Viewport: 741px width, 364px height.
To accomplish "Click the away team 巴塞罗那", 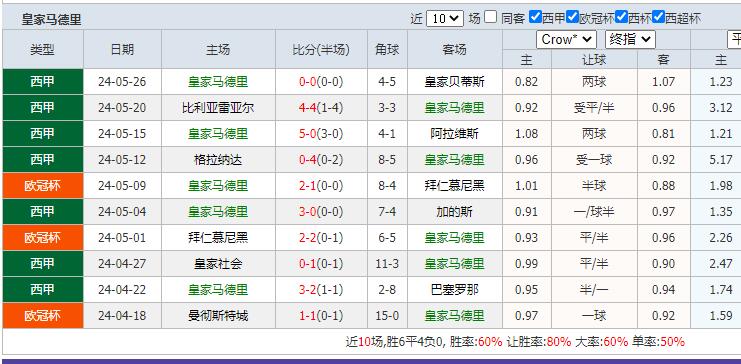I will pos(454,290).
